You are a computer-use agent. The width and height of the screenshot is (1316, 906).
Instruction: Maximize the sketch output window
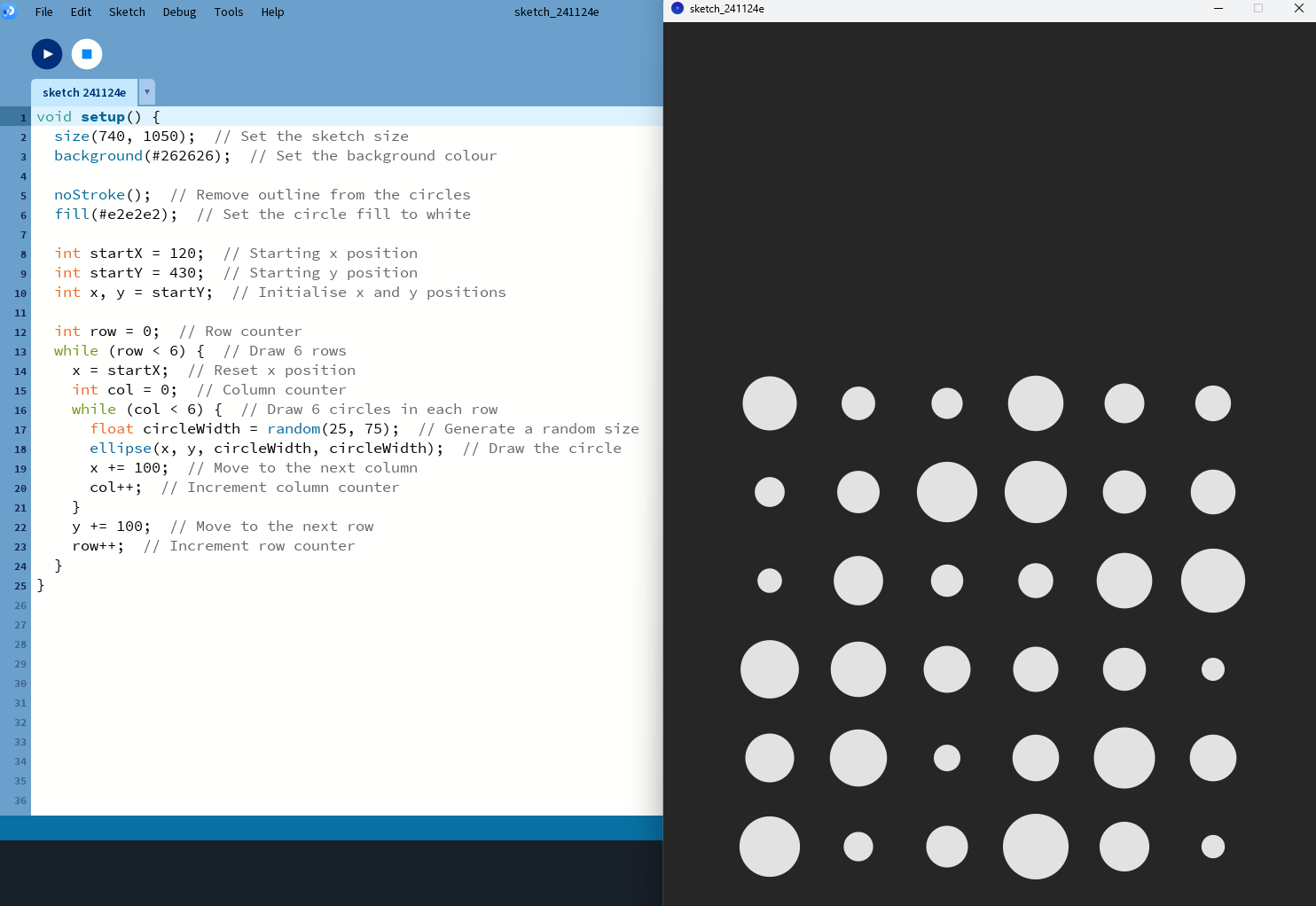point(1257,9)
